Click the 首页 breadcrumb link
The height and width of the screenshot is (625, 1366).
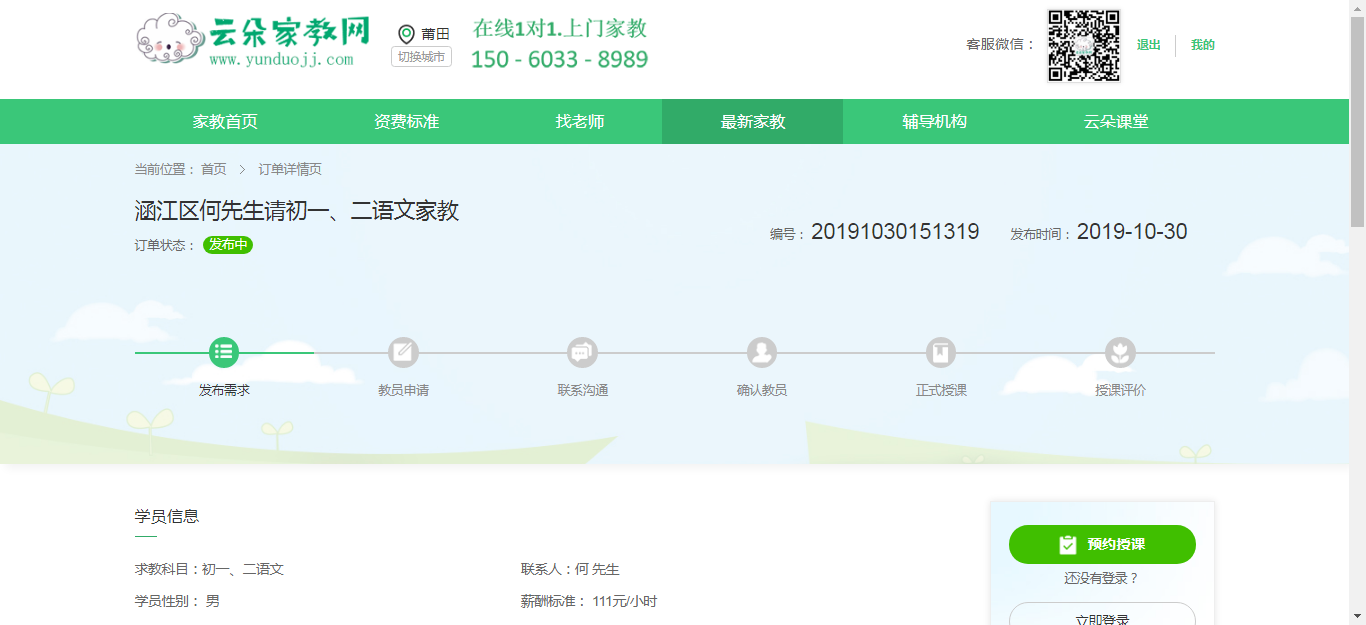pyautogui.click(x=213, y=170)
